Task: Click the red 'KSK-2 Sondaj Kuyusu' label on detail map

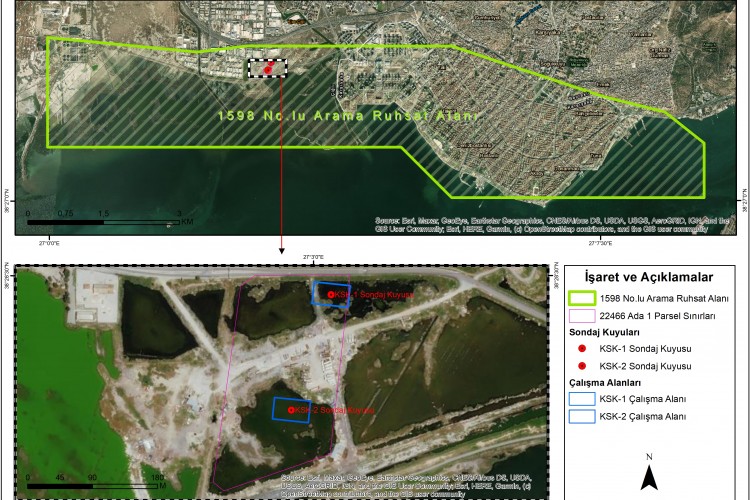Action: 335,410
